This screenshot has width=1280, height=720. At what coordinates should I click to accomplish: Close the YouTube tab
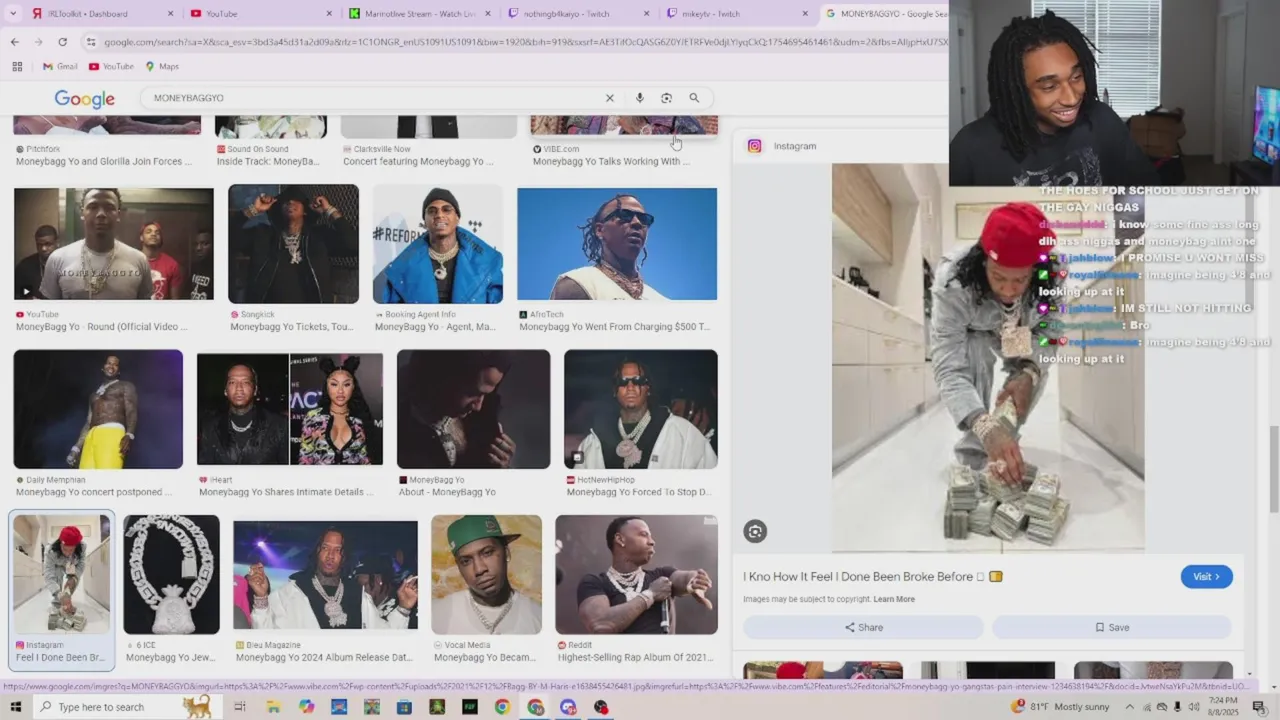(x=329, y=14)
